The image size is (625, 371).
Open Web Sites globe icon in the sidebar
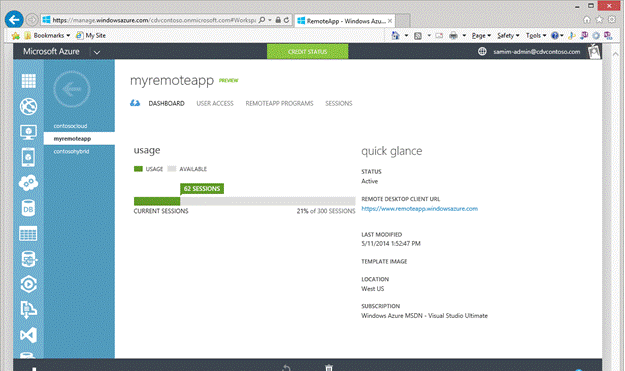point(28,106)
